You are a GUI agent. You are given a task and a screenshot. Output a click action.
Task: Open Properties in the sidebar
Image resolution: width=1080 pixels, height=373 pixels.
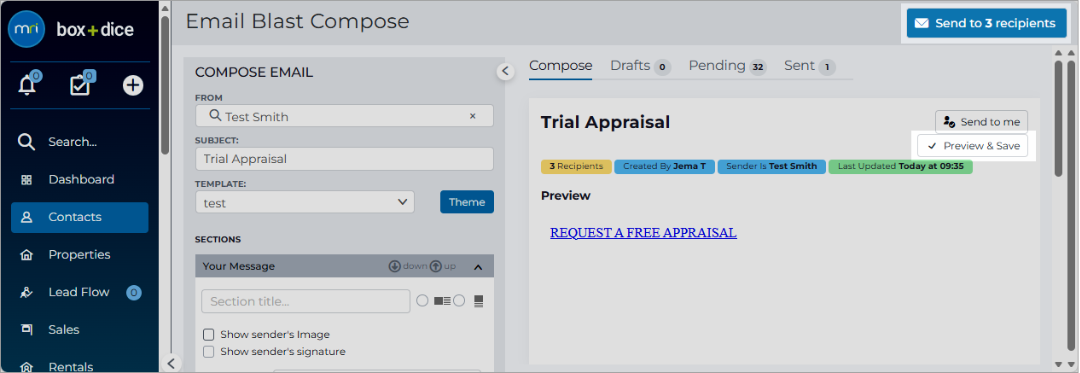pos(80,255)
